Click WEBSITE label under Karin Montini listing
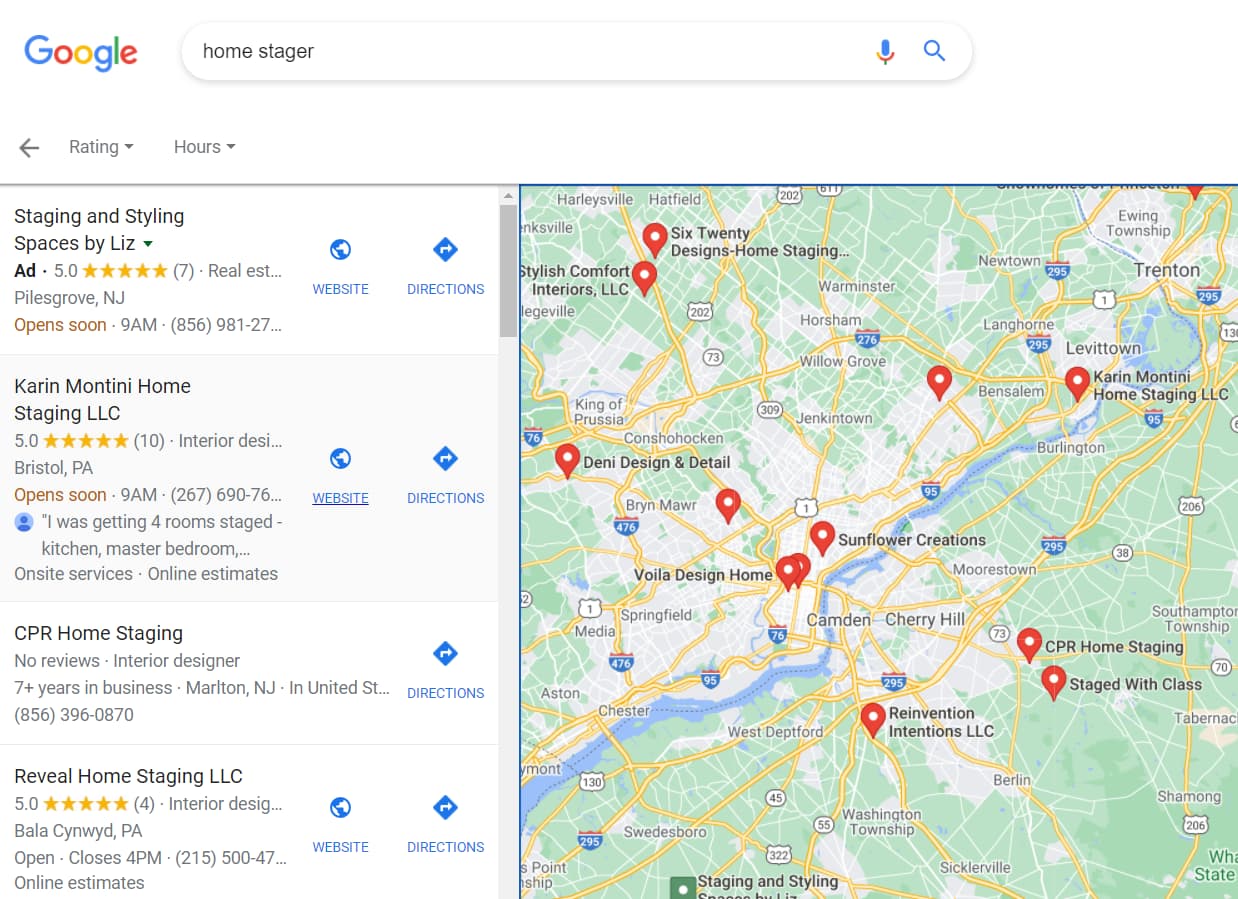1238x899 pixels. point(340,498)
